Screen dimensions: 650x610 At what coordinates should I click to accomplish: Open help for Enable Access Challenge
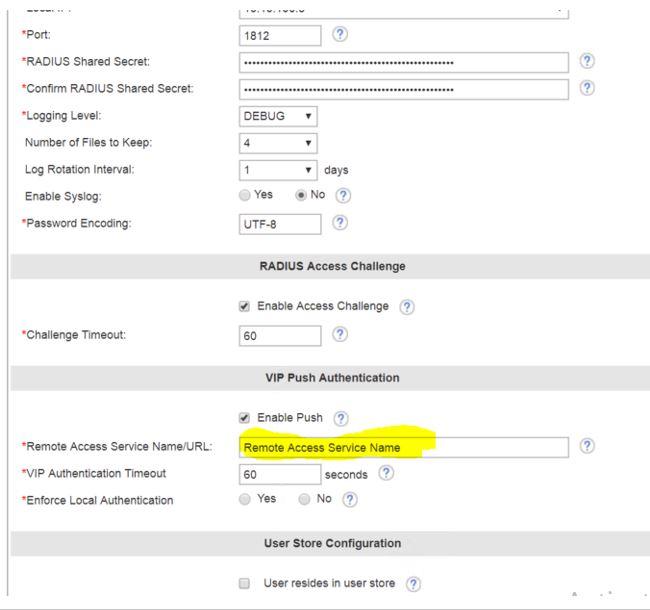click(407, 306)
